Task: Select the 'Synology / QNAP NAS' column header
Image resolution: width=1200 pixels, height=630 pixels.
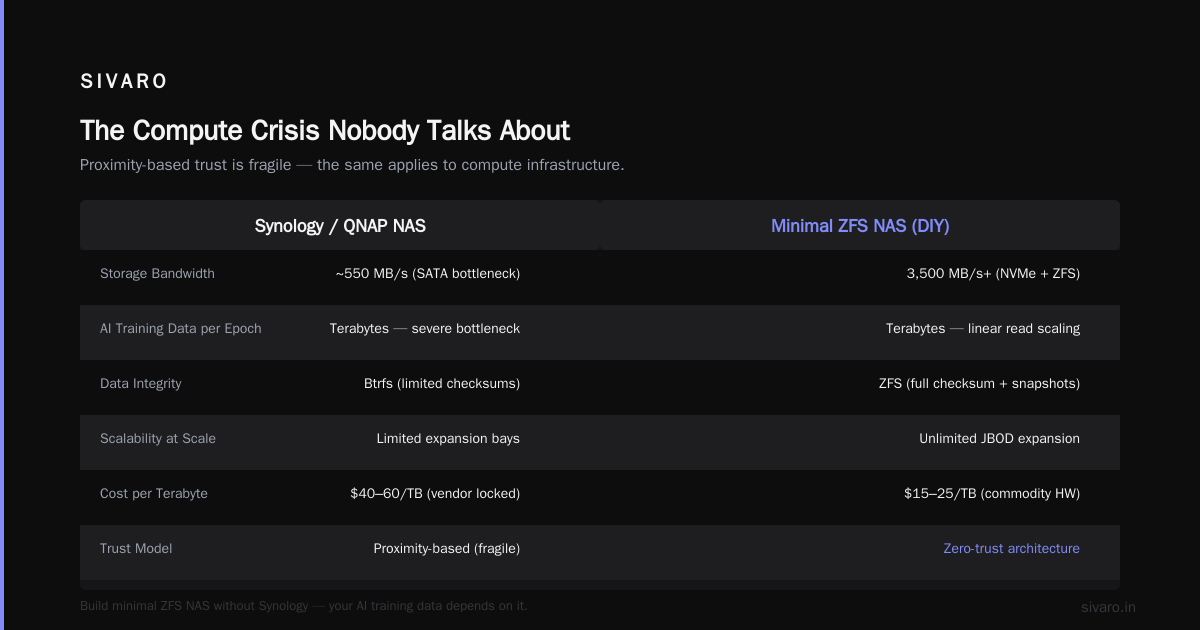Action: click(340, 226)
